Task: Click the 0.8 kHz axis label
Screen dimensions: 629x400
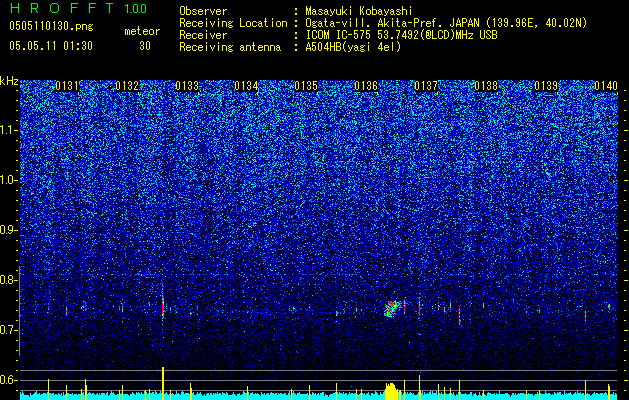Action: (x=9, y=280)
